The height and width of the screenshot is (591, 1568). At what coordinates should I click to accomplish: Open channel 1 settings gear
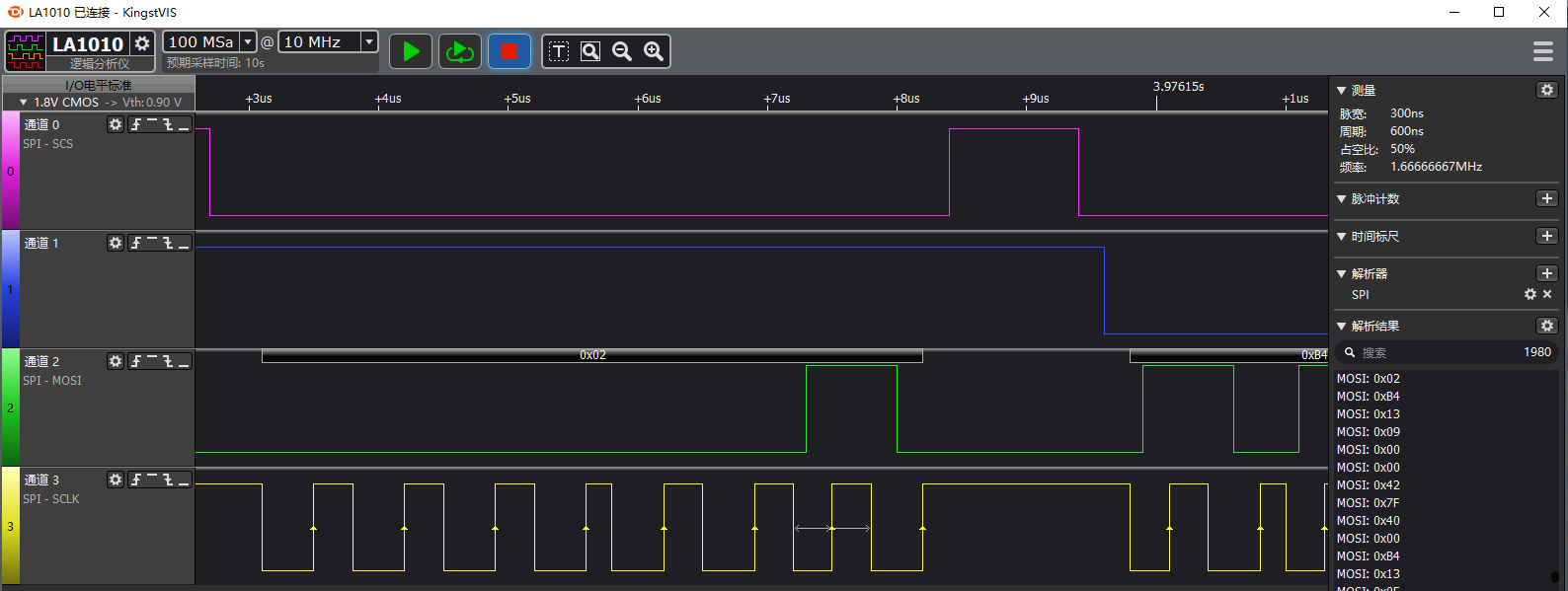(116, 243)
